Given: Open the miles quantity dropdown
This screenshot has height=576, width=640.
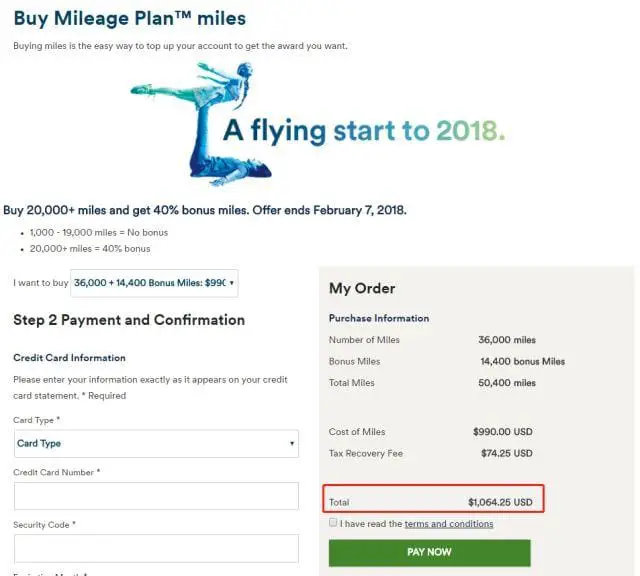Looking at the screenshot, I should tap(154, 283).
